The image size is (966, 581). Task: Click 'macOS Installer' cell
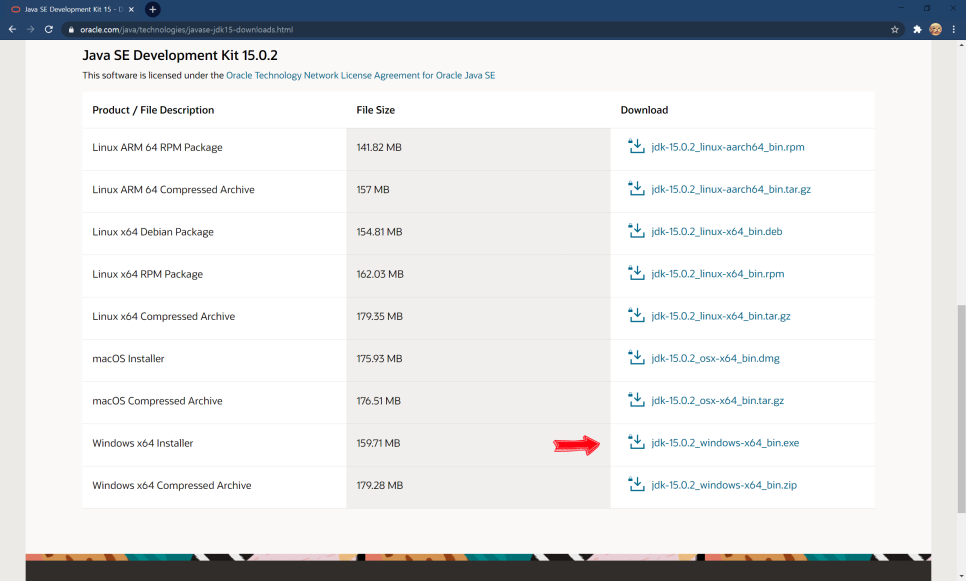[128, 359]
